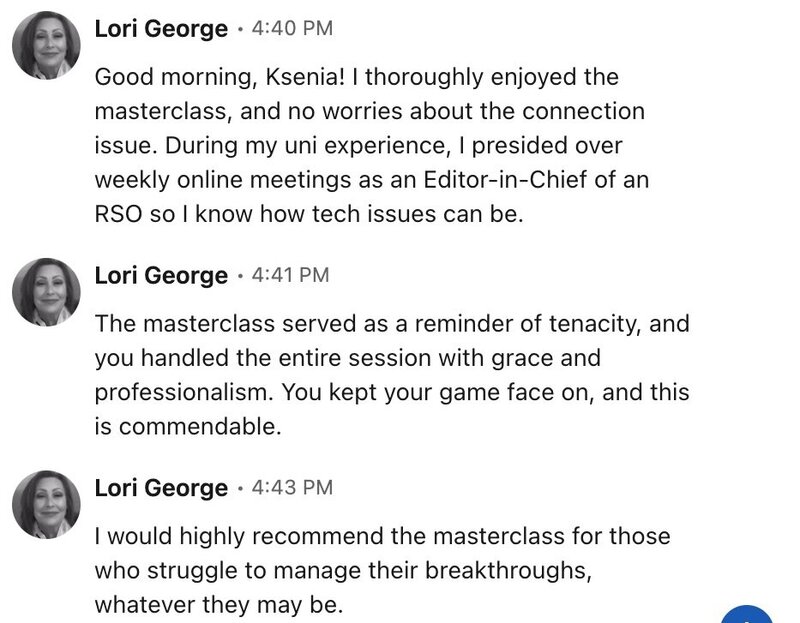Click the 4:40 PM timestamp
The image size is (800, 623).
(x=292, y=28)
